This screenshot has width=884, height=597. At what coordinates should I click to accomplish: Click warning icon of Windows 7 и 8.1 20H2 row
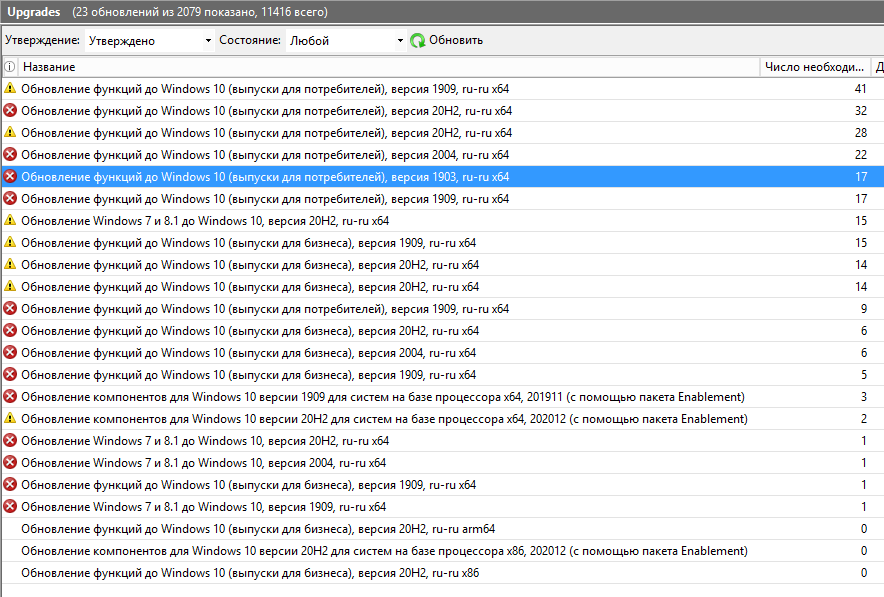coord(10,220)
